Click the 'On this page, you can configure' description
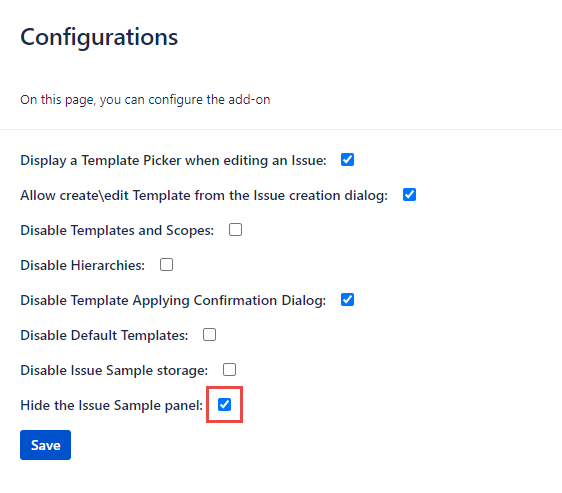The height and width of the screenshot is (493, 562). 145,100
